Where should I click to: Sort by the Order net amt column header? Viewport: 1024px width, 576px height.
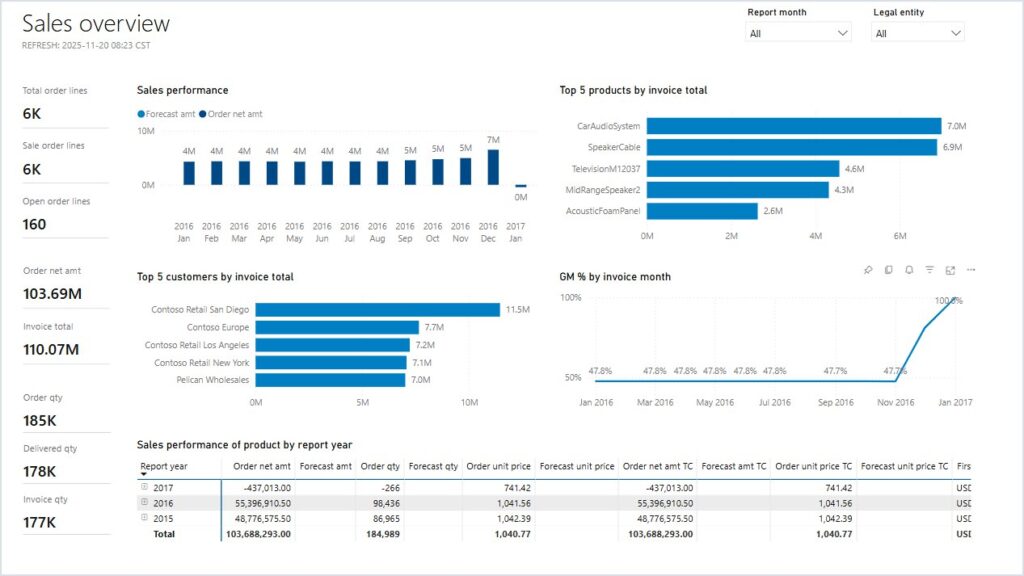[261, 466]
